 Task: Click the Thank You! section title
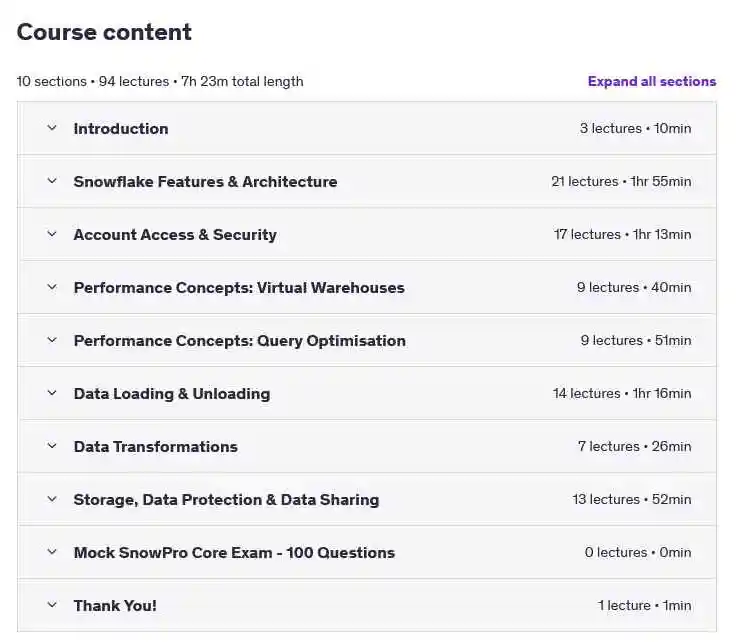pos(115,606)
